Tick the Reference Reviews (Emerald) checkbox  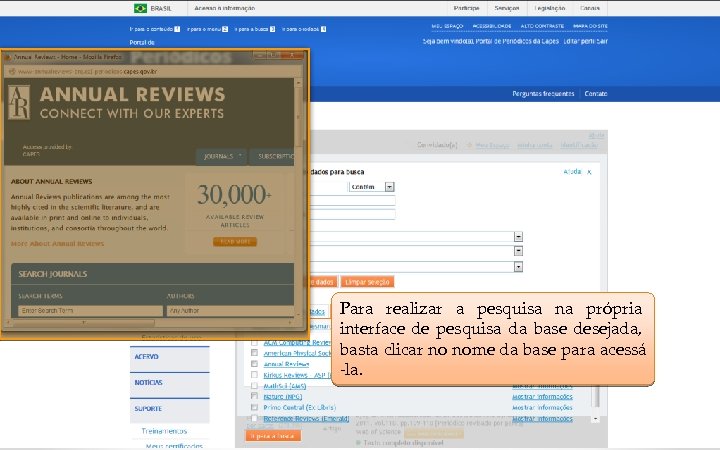[x=254, y=418]
